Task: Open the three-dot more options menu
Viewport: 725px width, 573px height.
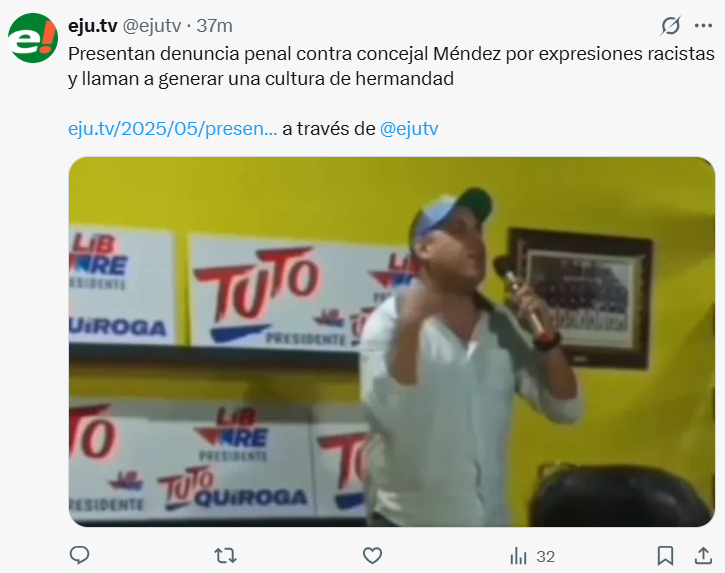Action: [x=703, y=26]
